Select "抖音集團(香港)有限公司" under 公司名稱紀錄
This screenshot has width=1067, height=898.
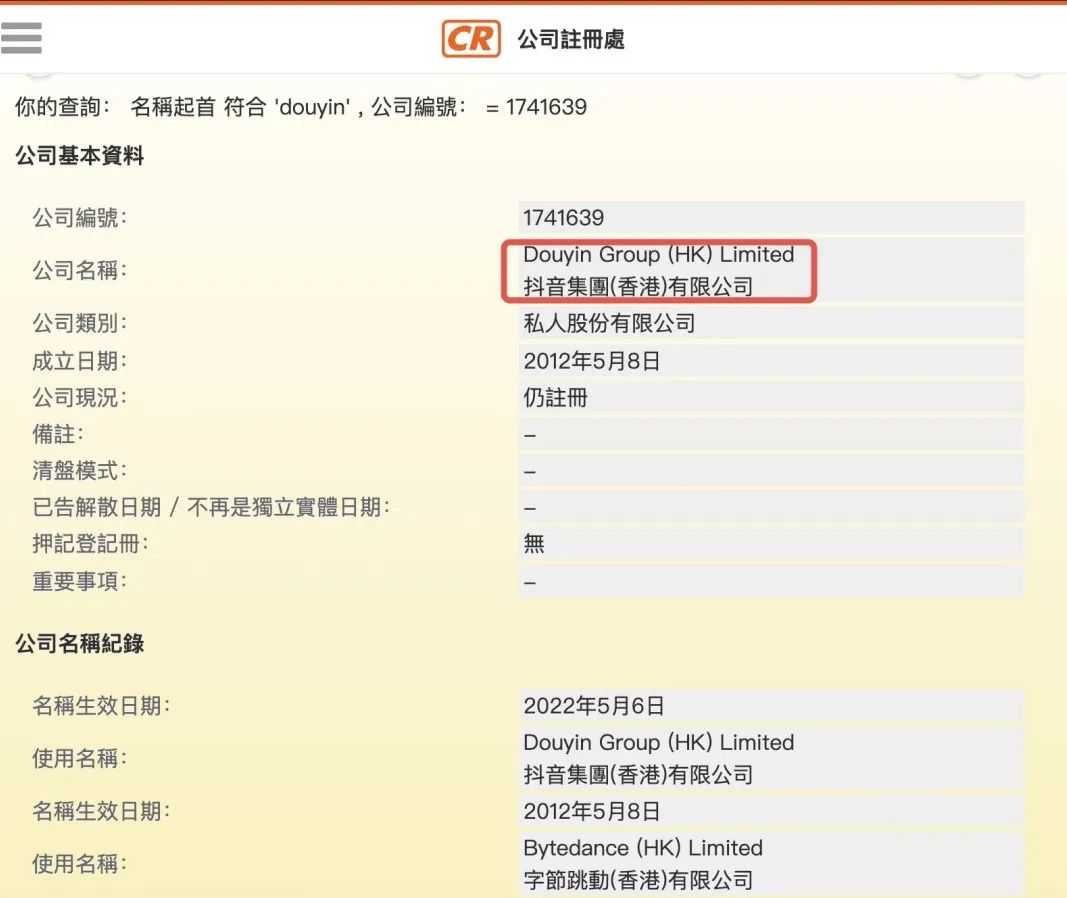638,774
